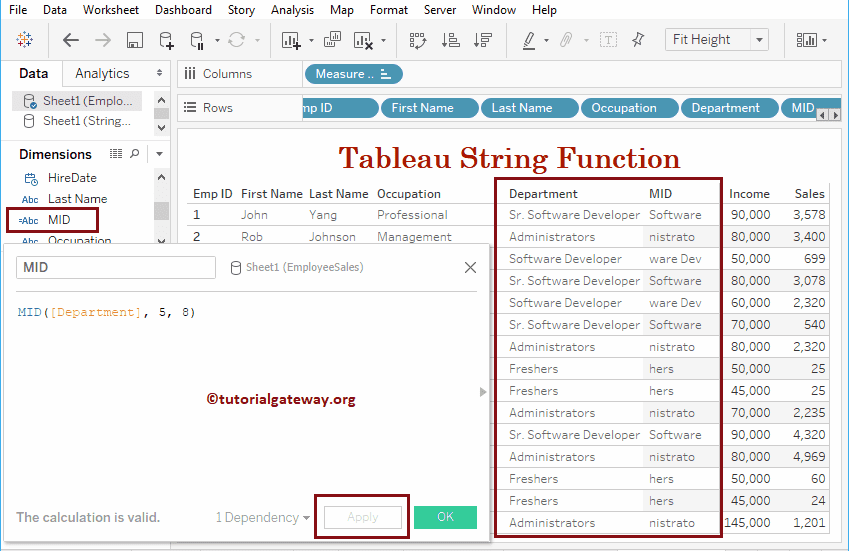
Task: Click the calculation name field MID
Action: [116, 267]
